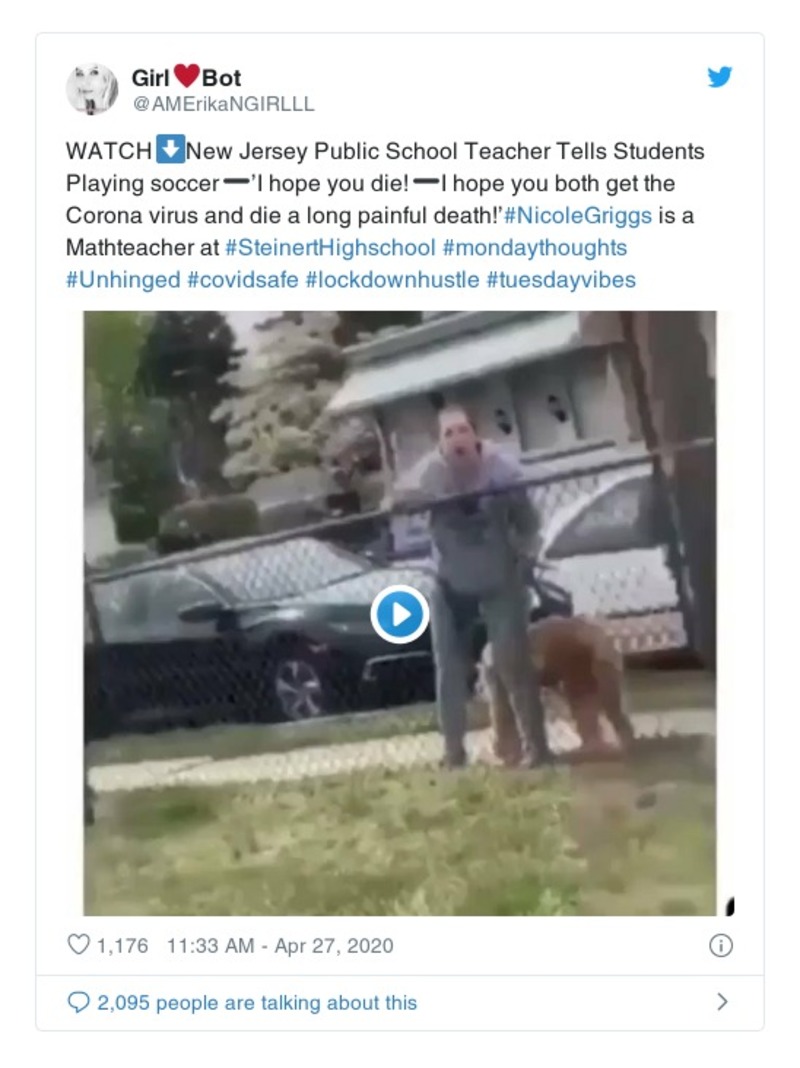View 2,095 people are talking about this
Image resolution: width=800 pixels, height=1068 pixels.
(x=257, y=1003)
